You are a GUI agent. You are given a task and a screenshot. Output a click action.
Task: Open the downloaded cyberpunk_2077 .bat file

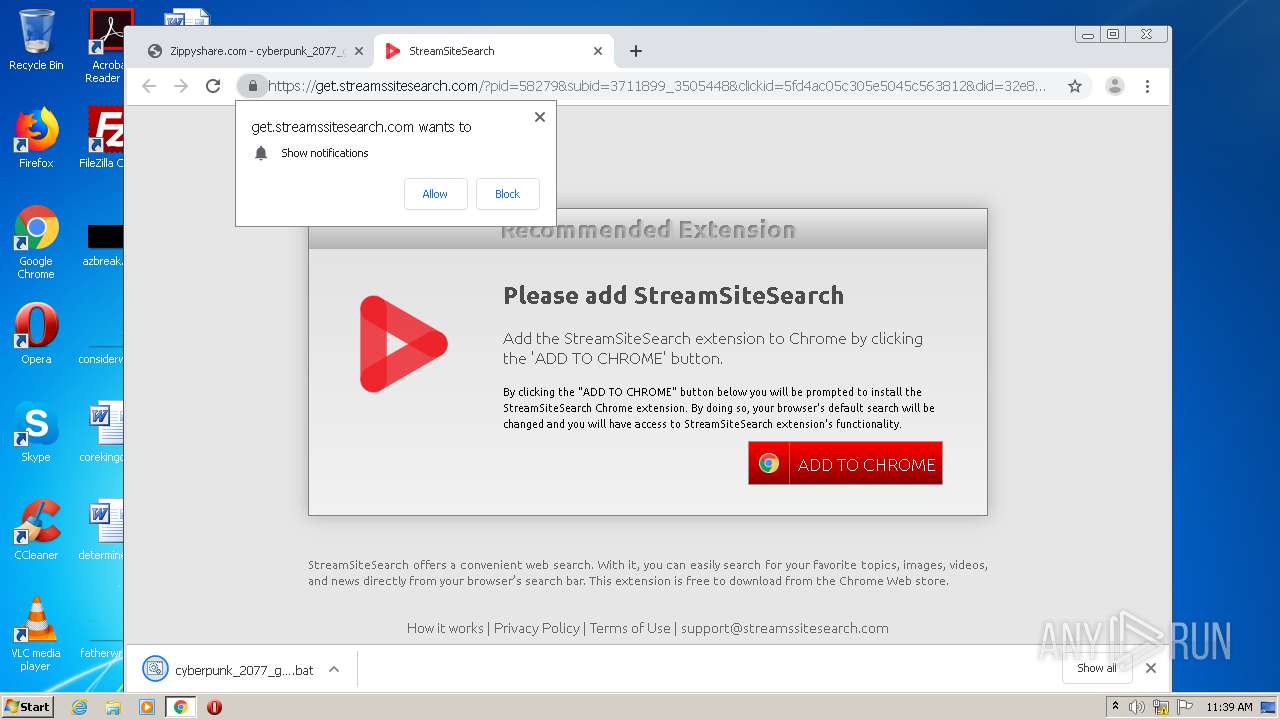click(244, 670)
